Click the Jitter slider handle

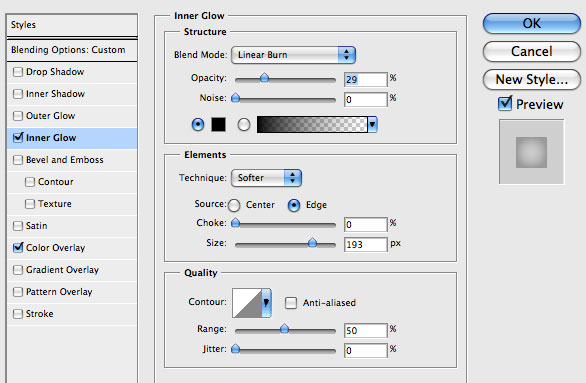[235, 349]
